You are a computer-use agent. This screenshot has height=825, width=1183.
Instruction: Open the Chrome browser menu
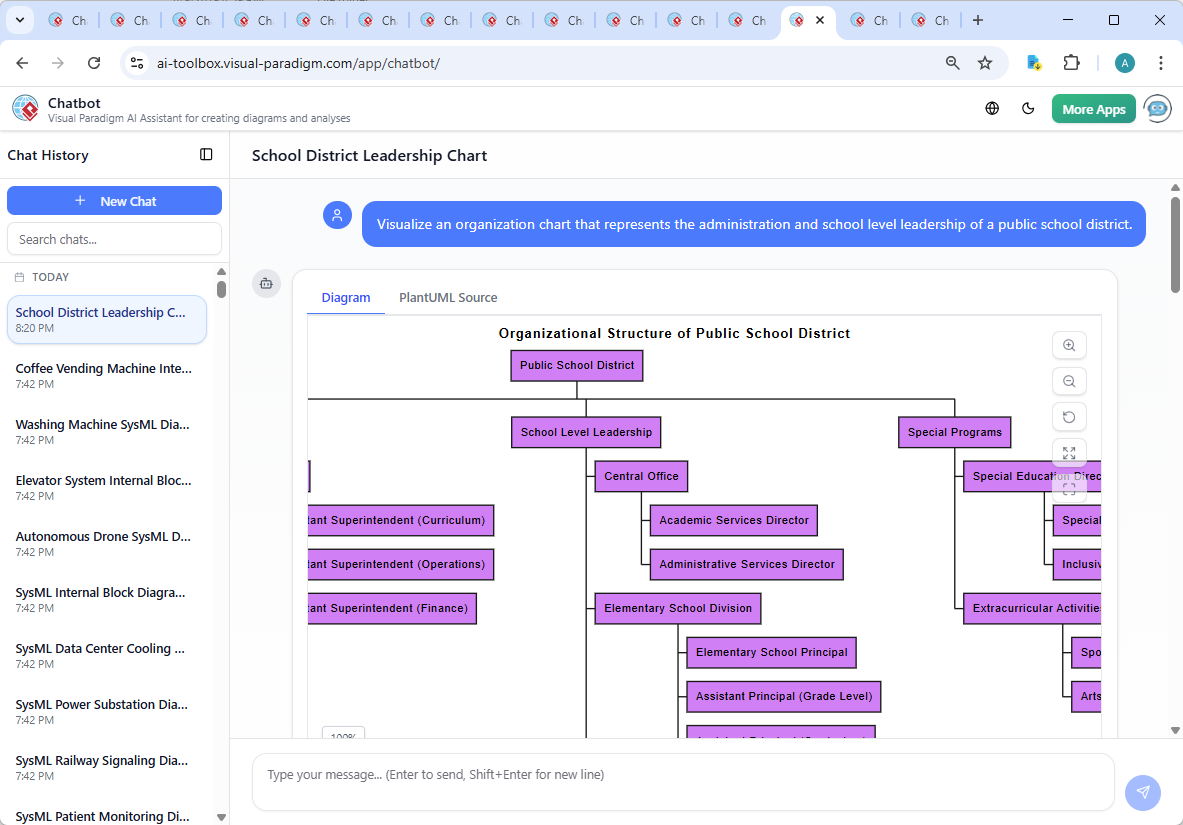[x=1161, y=62]
